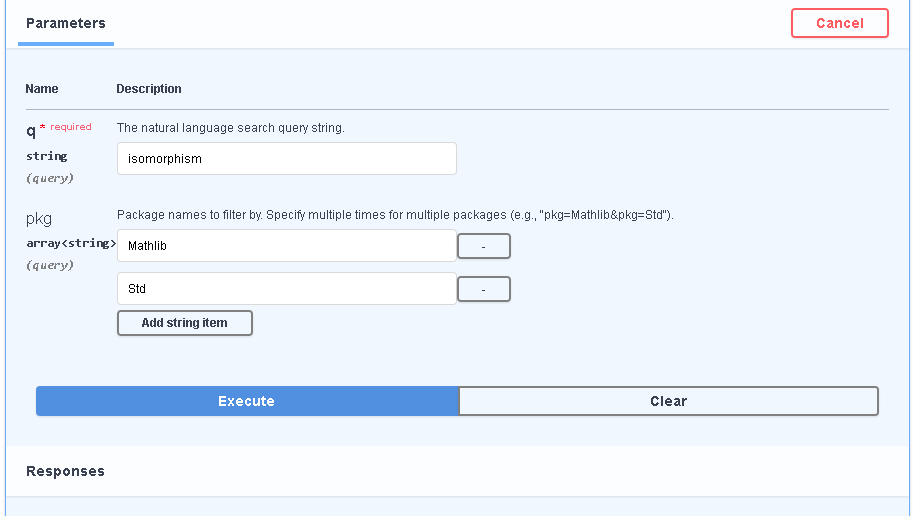Click the q parameter name label
Viewport: 914px width, 516px height.
pyautogui.click(x=31, y=129)
